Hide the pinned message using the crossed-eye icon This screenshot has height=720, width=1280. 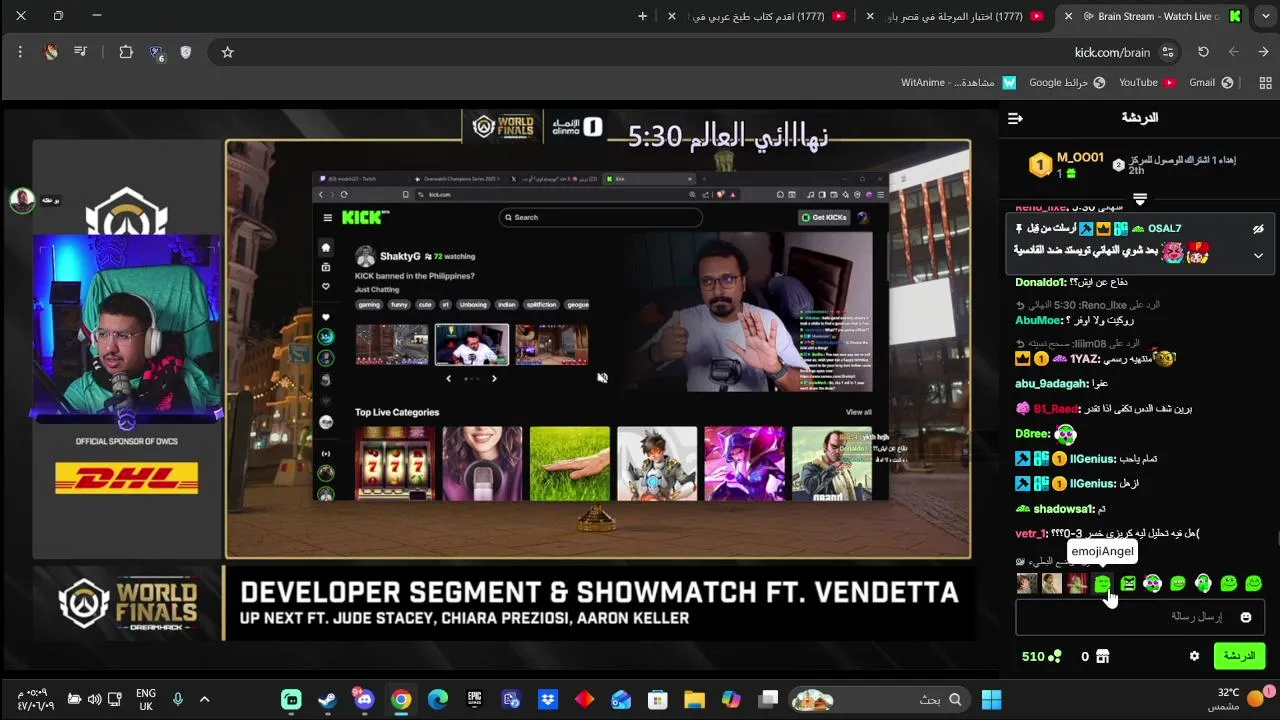pos(1258,229)
